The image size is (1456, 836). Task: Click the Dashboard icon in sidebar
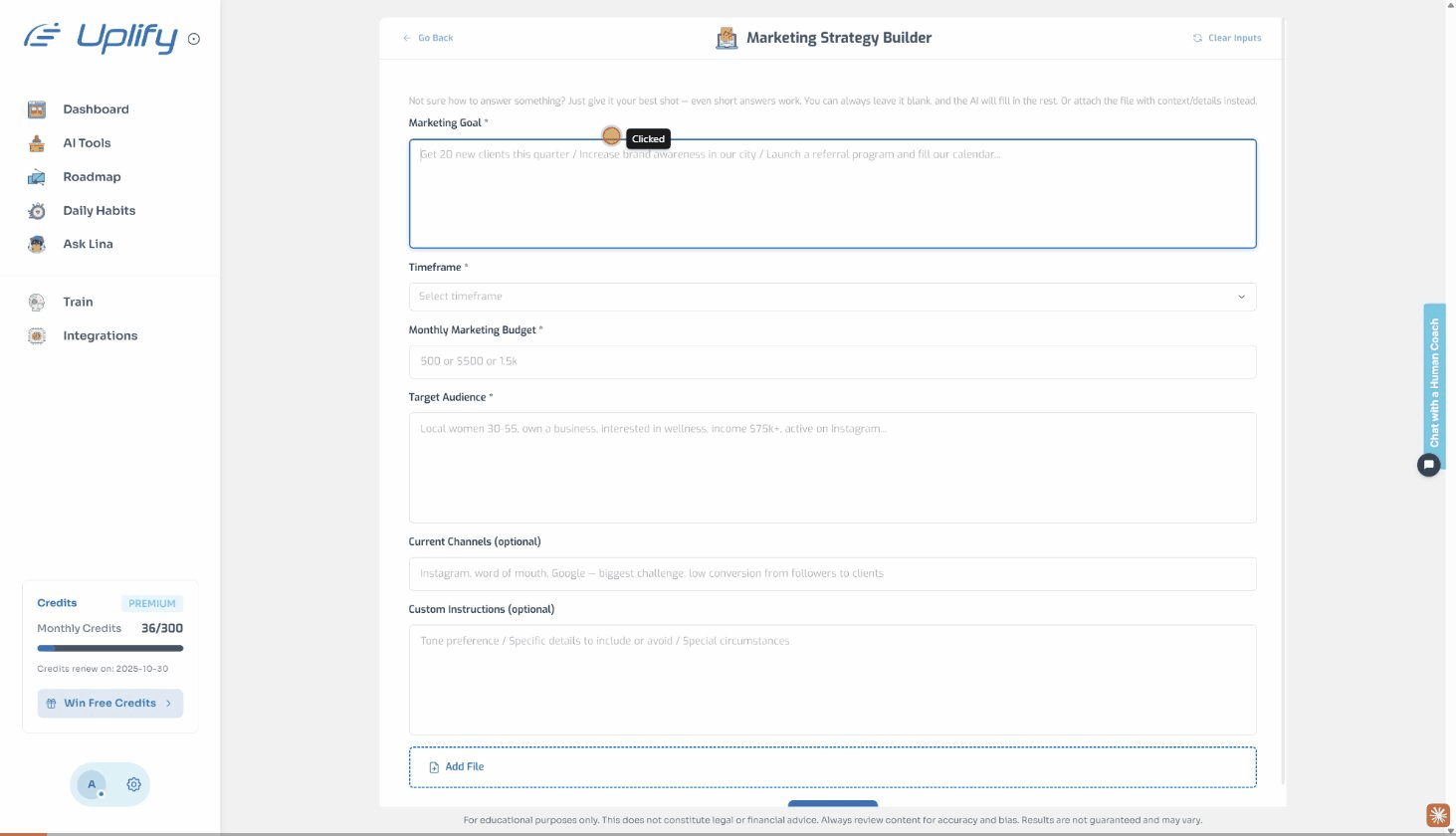pyautogui.click(x=37, y=109)
